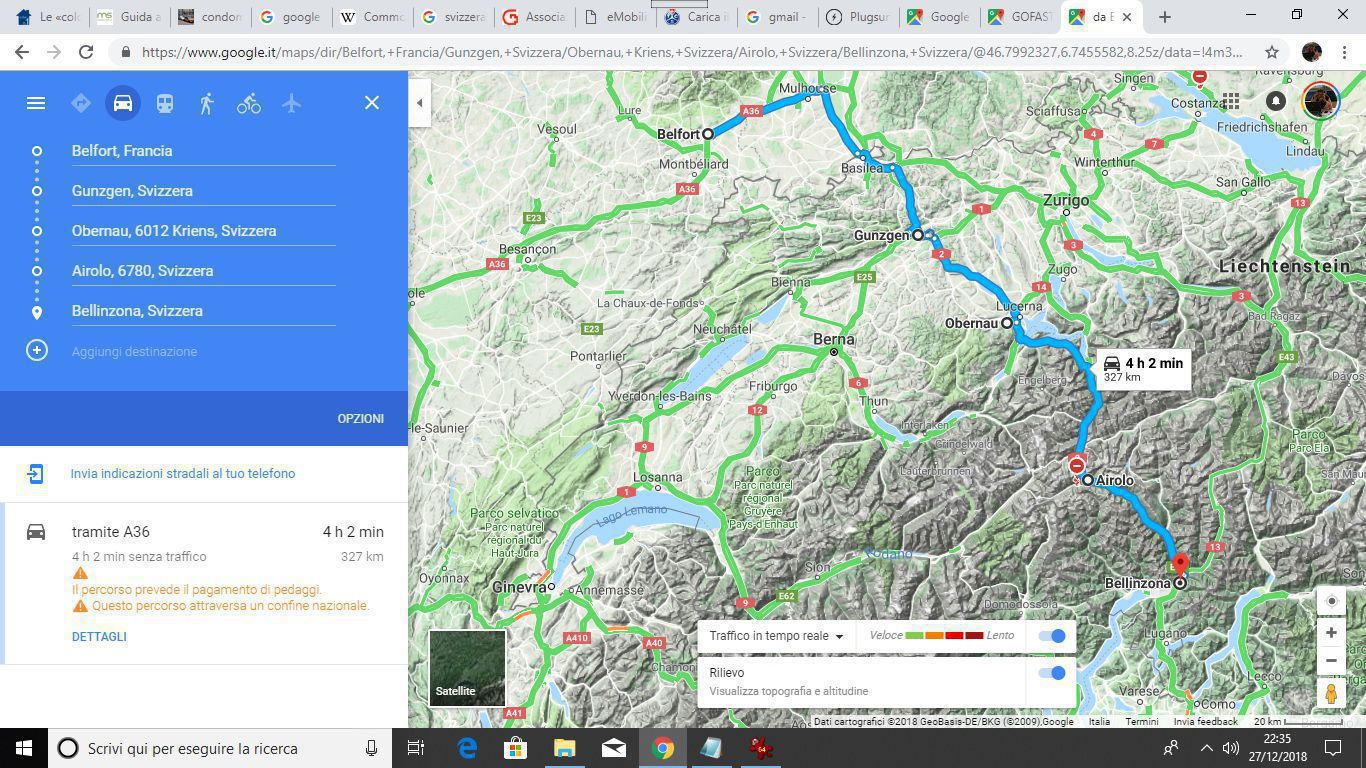Open Google apps grid icon
This screenshot has width=1366, height=768.
coord(1231,101)
